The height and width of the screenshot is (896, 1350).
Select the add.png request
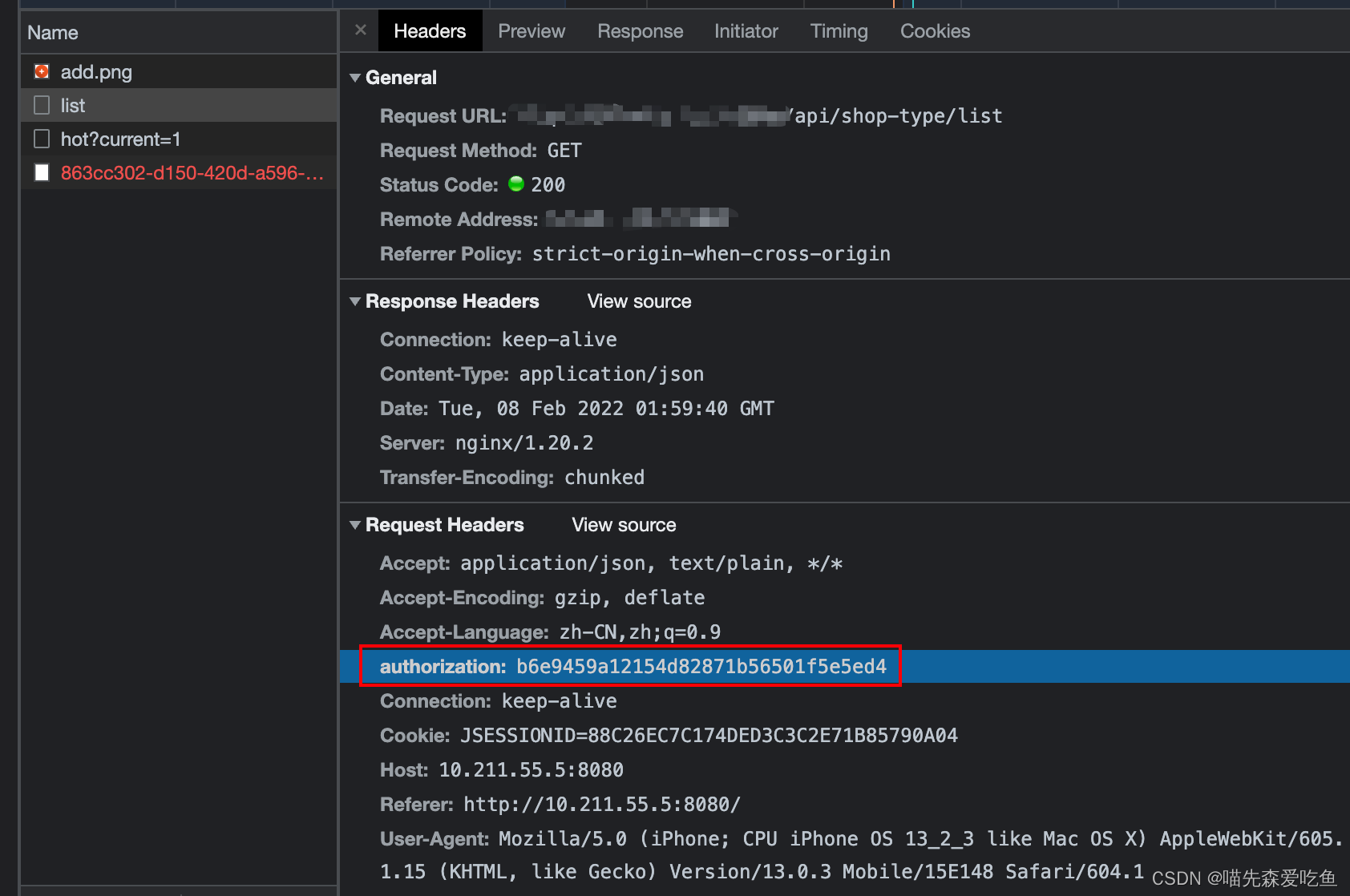[x=178, y=72]
